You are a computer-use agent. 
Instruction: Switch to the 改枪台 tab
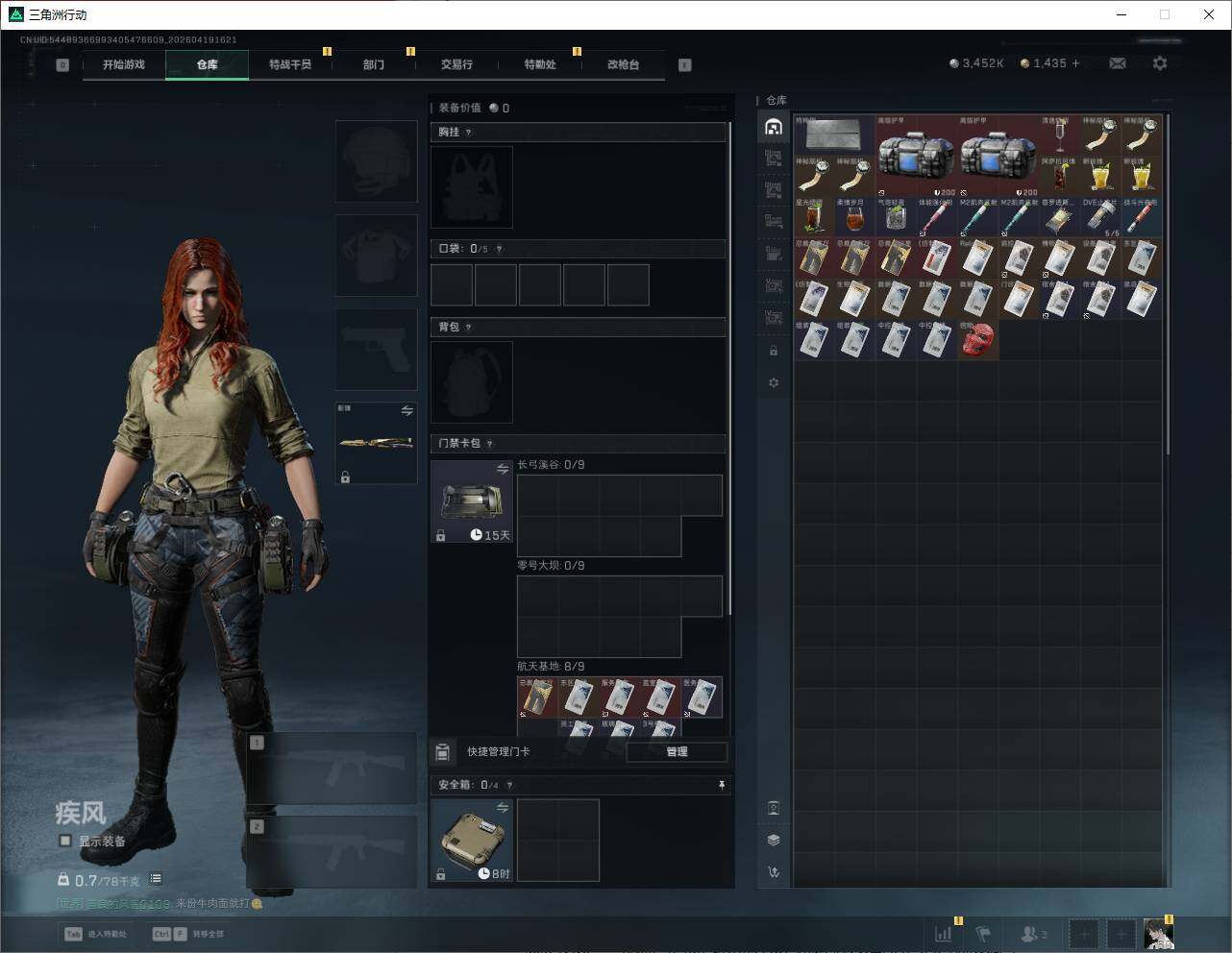point(623,64)
